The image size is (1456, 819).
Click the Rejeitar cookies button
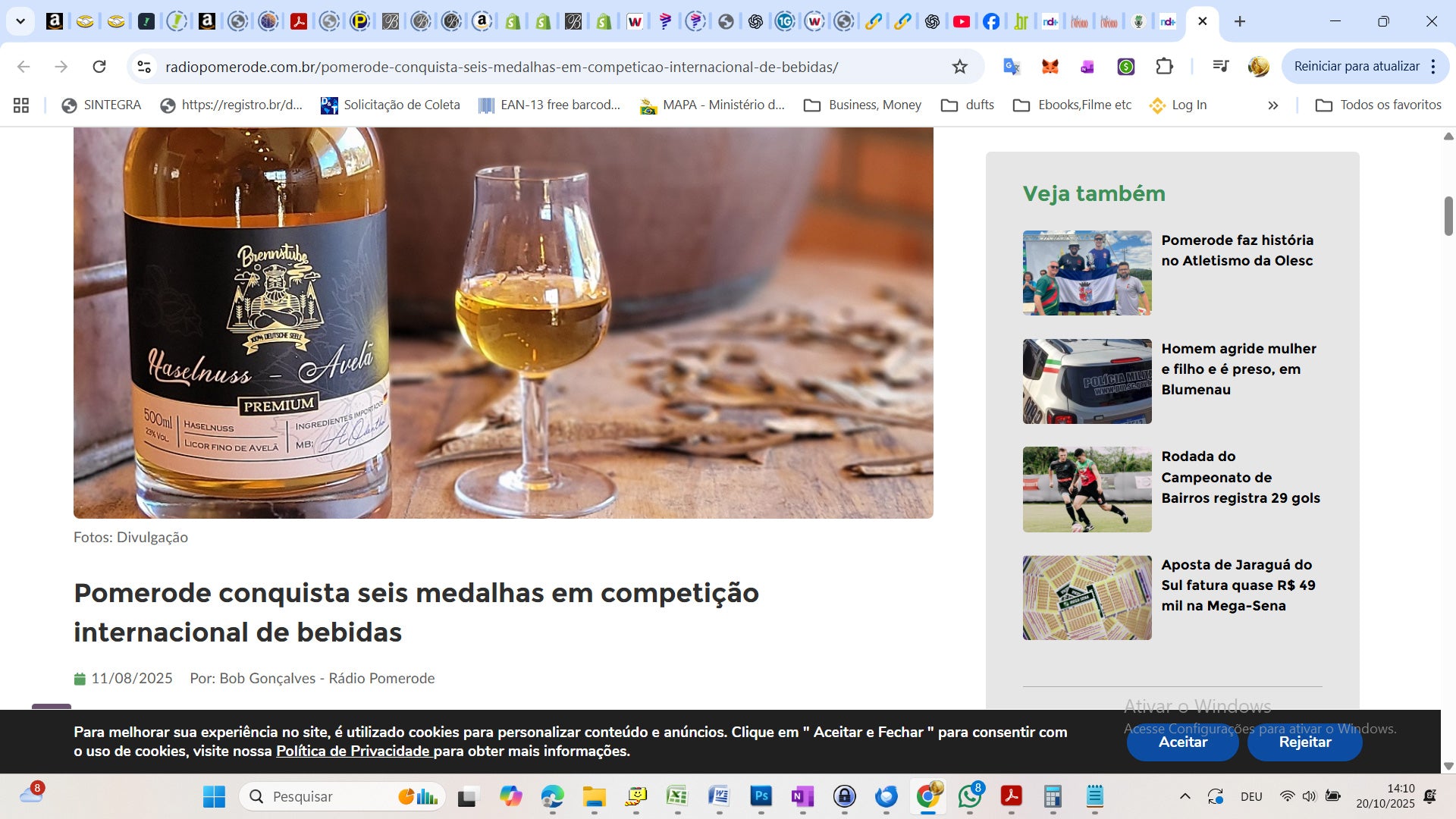point(1304,742)
